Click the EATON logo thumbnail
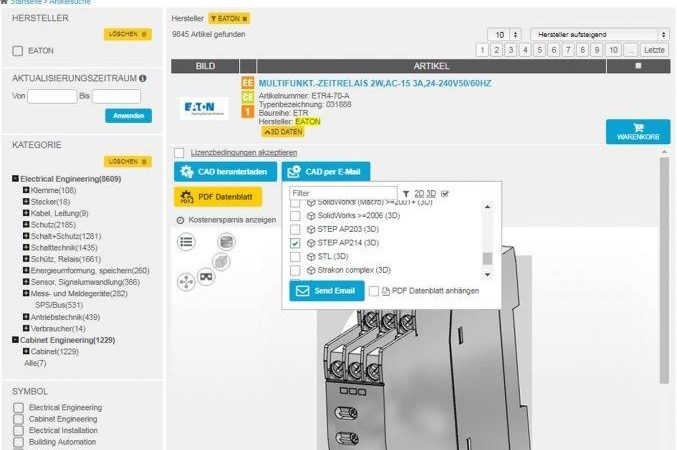This screenshot has height=450, width=677. [204, 108]
